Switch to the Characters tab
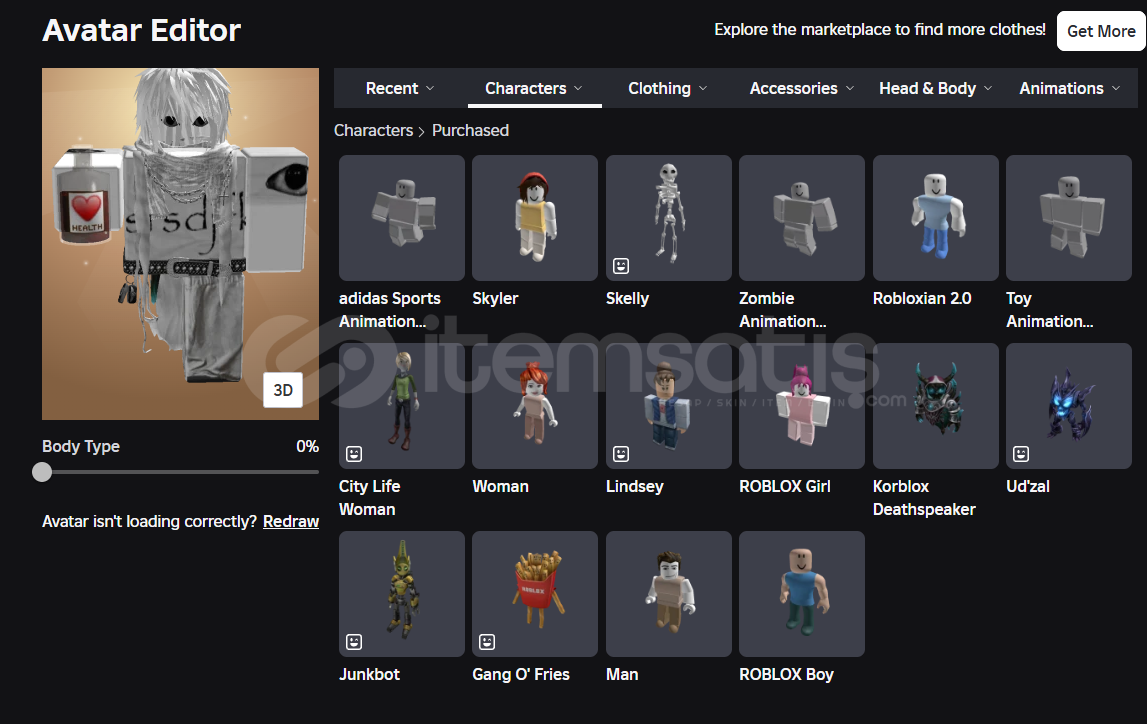 (534, 88)
